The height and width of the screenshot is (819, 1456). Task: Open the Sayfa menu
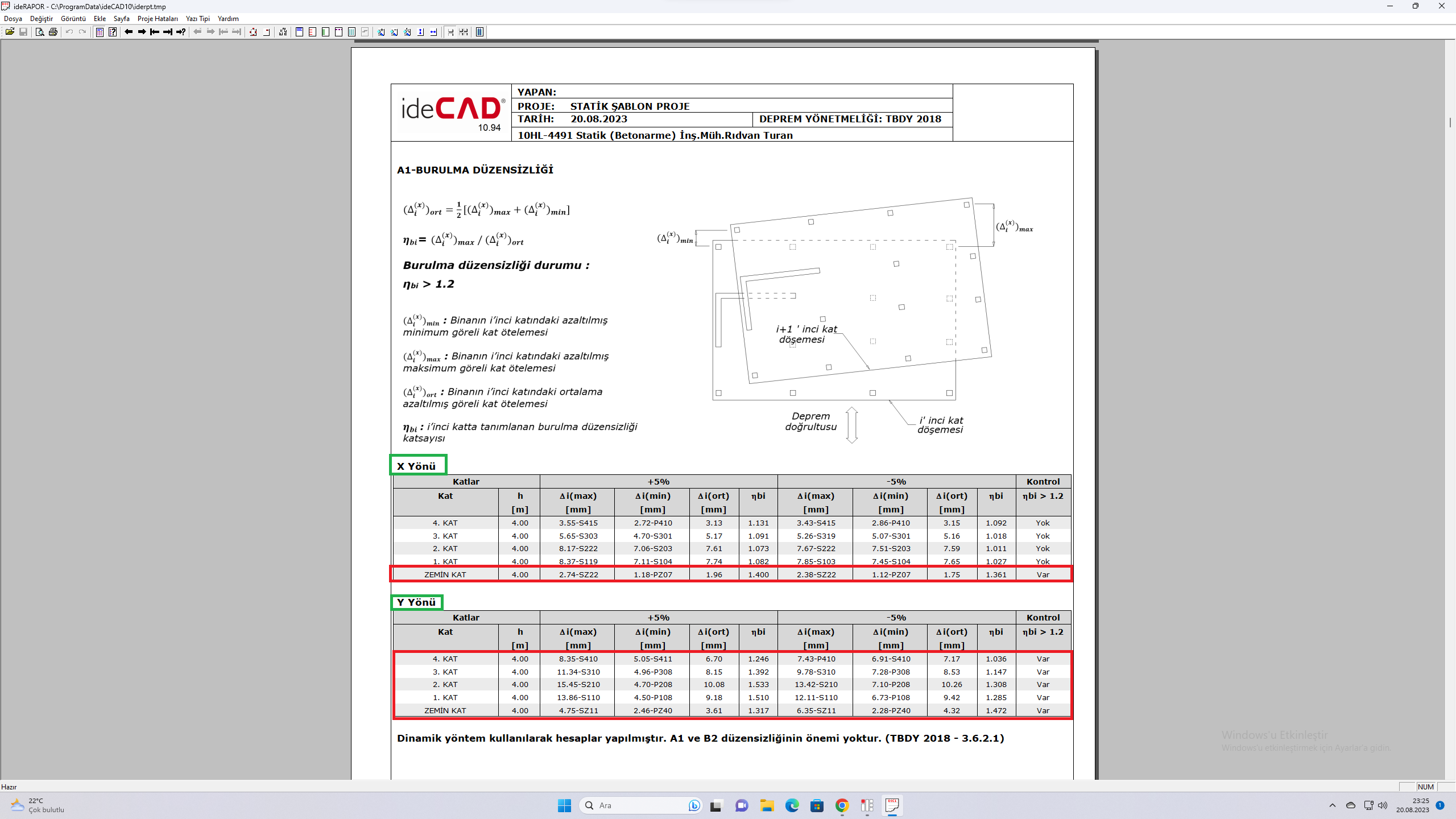(x=121, y=19)
